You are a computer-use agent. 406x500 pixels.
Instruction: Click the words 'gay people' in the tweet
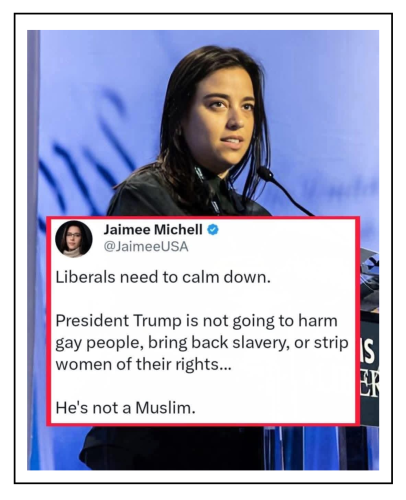pyautogui.click(x=97, y=343)
